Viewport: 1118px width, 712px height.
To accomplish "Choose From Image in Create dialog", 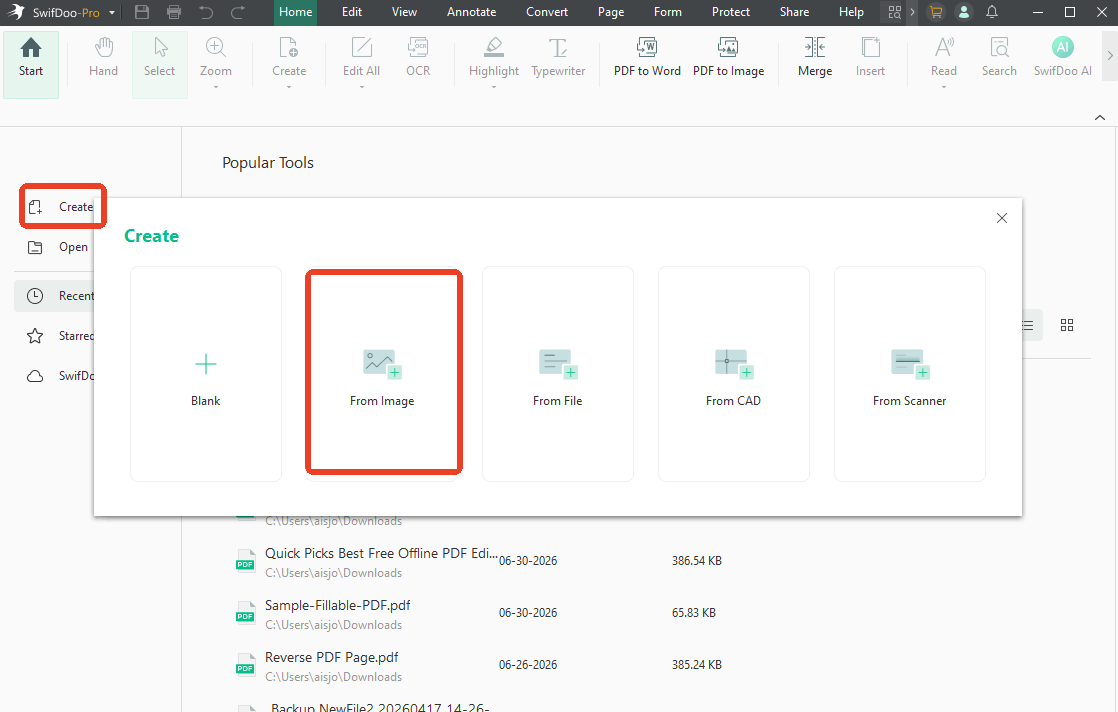I will click(x=382, y=374).
